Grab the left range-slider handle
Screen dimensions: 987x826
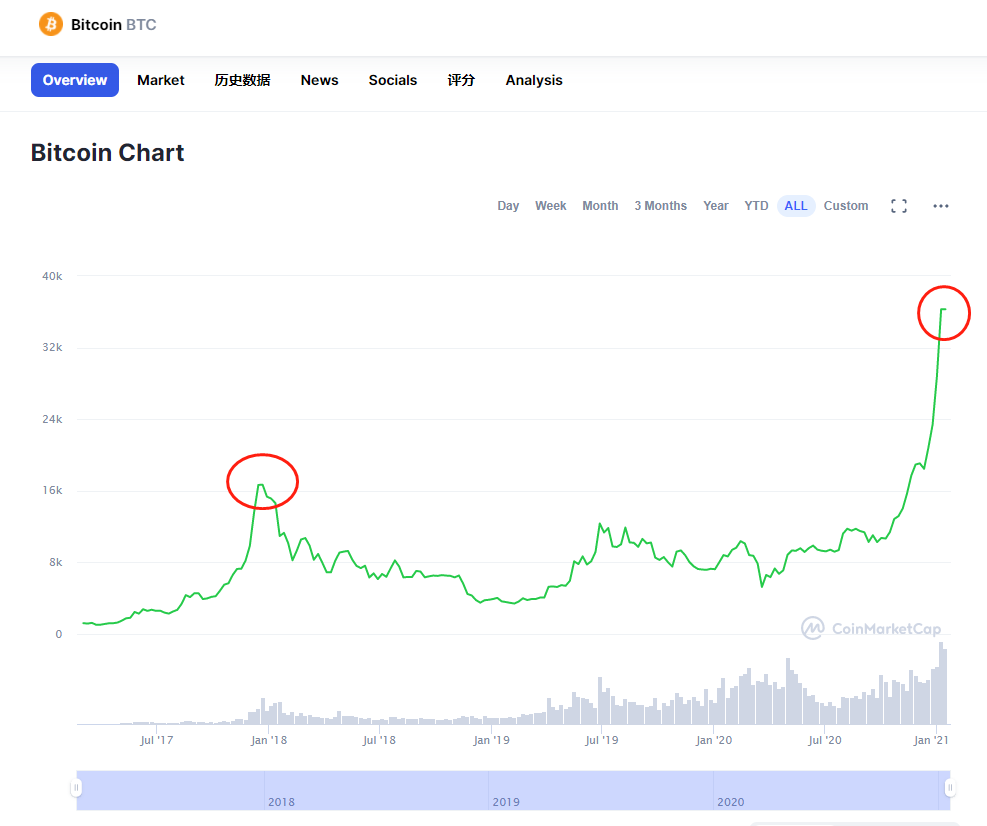click(76, 788)
